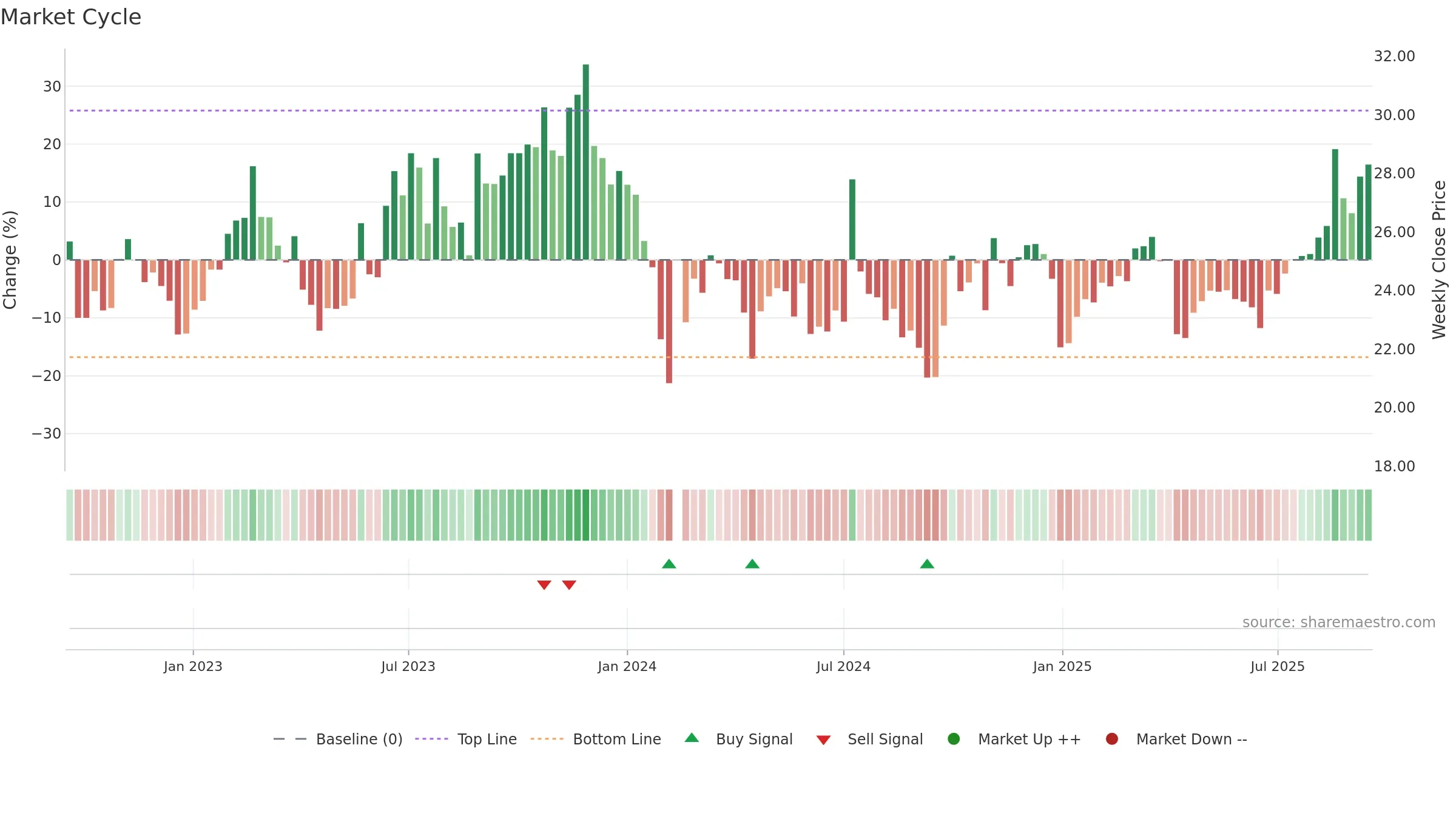This screenshot has height=819, width=1456.
Task: Click the second buy signal triangle, spring 2024
Action: click(752, 564)
